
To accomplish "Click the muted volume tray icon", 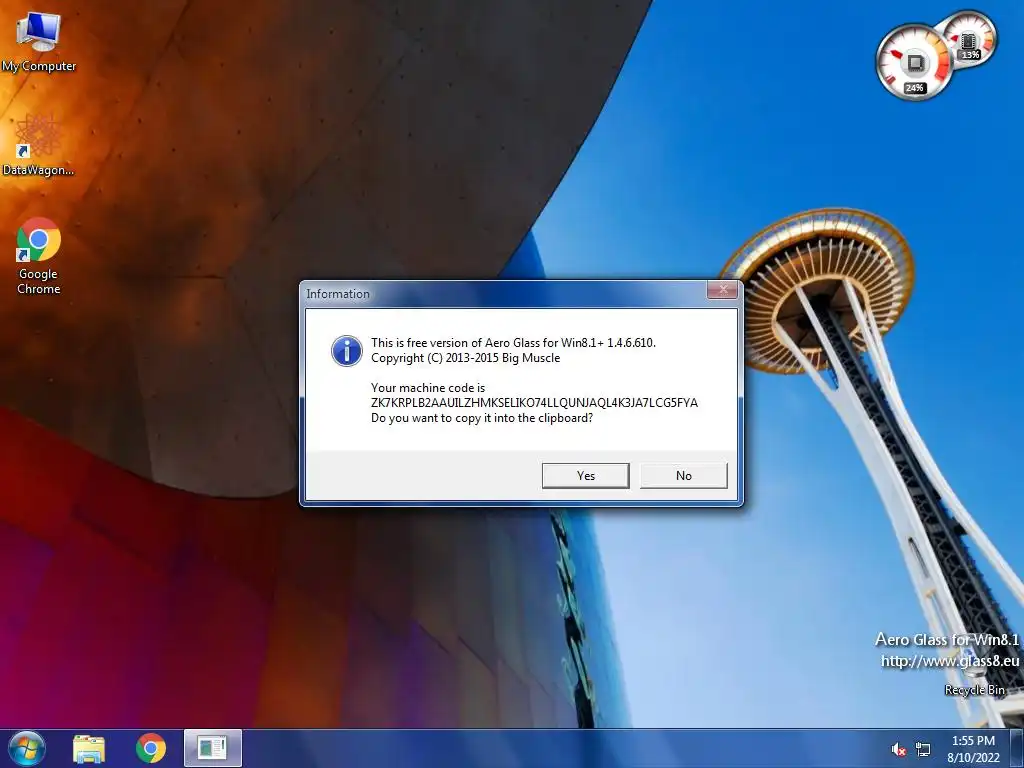I will pos(899,750).
